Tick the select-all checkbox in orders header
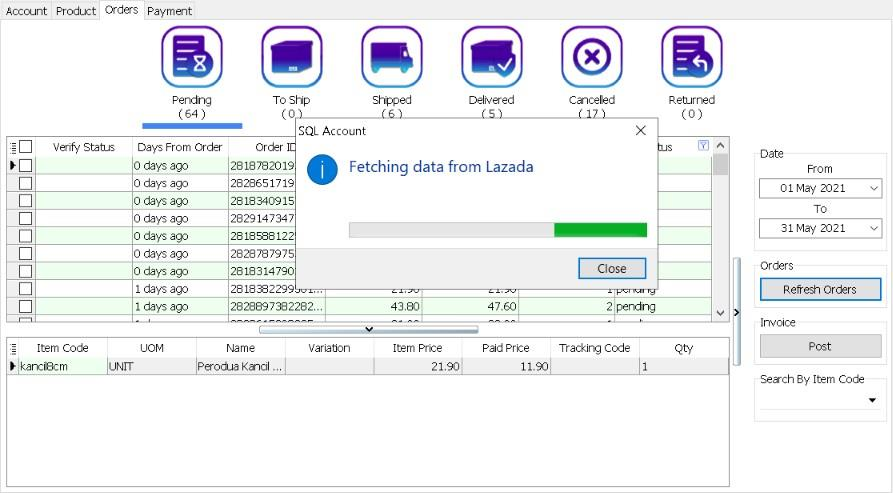The image size is (893, 493). 26,147
